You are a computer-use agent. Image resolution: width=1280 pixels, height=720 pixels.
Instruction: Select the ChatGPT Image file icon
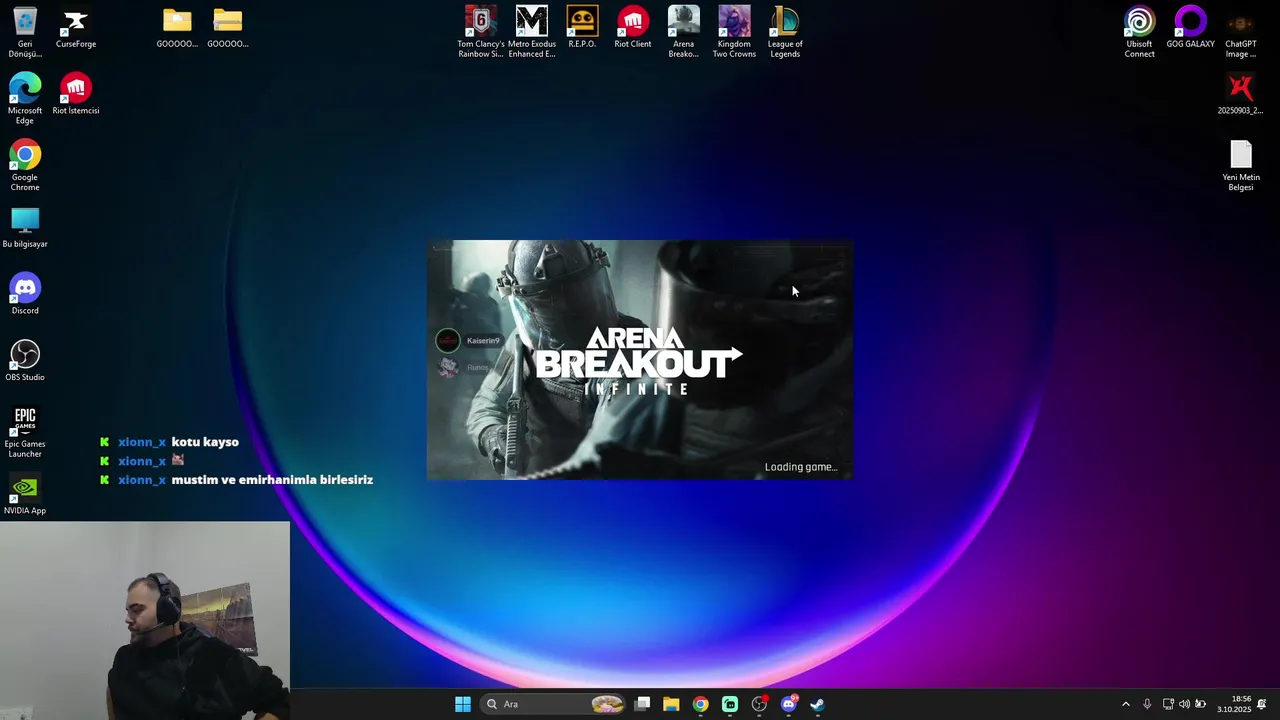click(x=1241, y=31)
